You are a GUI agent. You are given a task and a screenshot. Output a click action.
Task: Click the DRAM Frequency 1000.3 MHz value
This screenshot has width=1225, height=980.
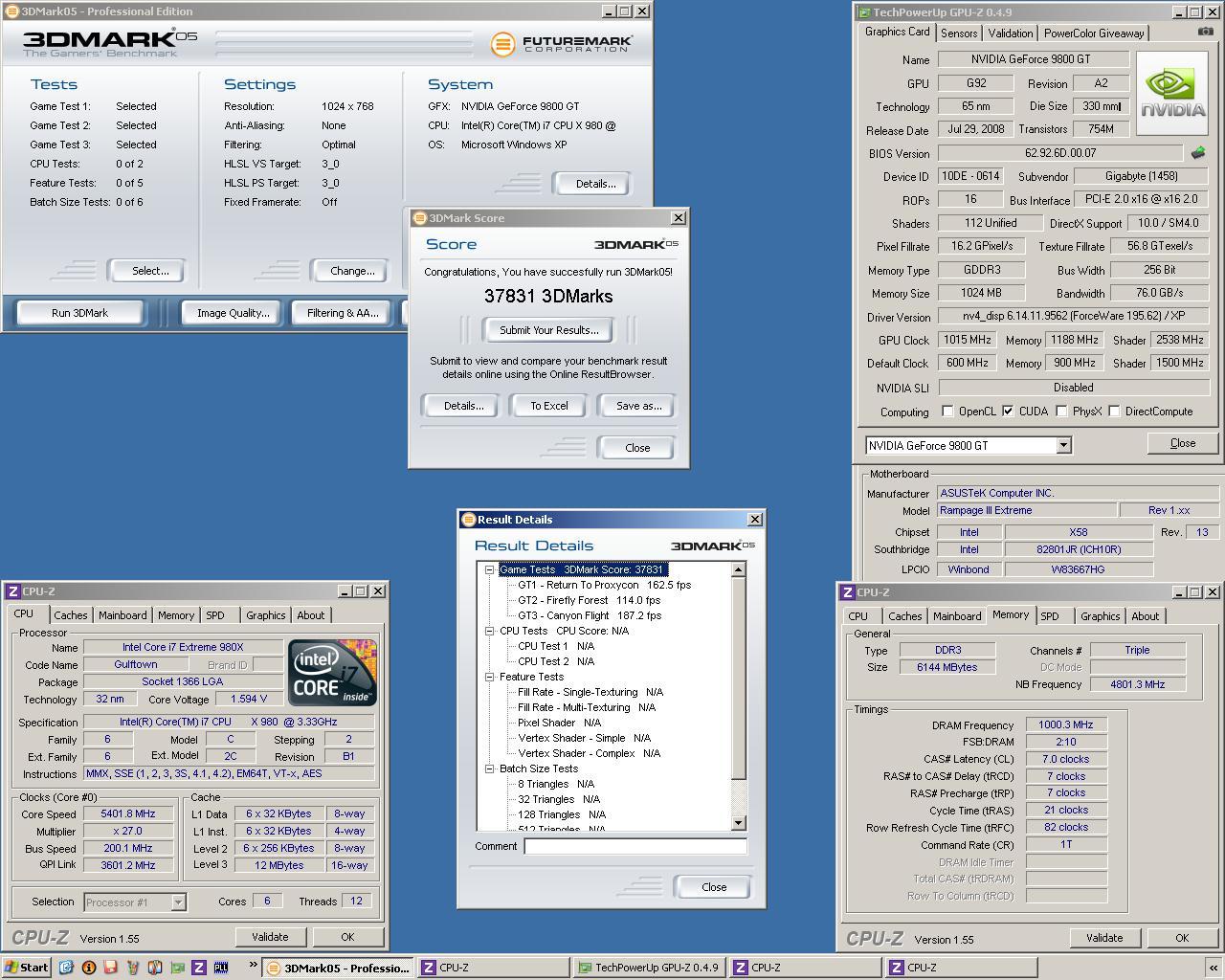click(x=1066, y=724)
